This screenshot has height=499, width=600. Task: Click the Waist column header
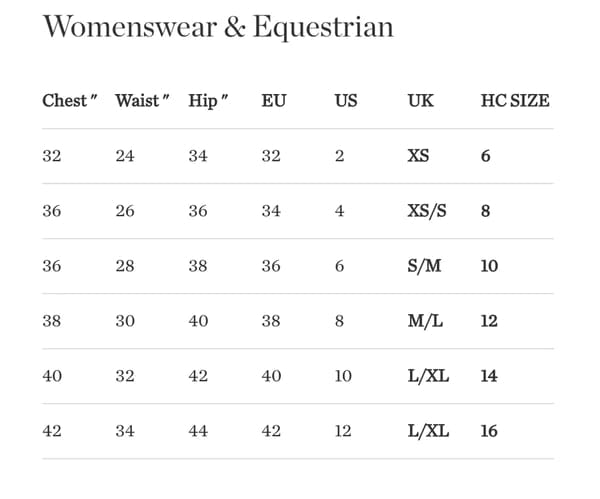tap(142, 101)
